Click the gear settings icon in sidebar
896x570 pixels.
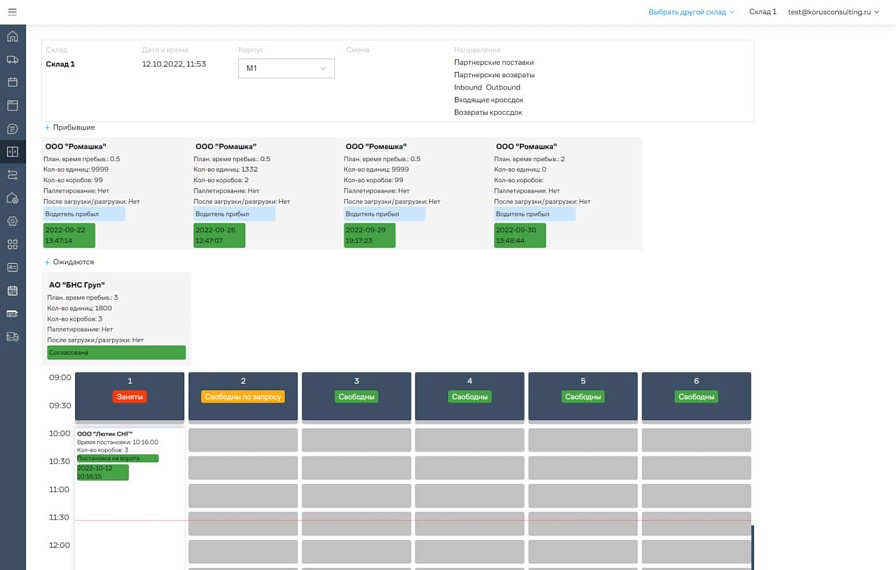[x=12, y=221]
